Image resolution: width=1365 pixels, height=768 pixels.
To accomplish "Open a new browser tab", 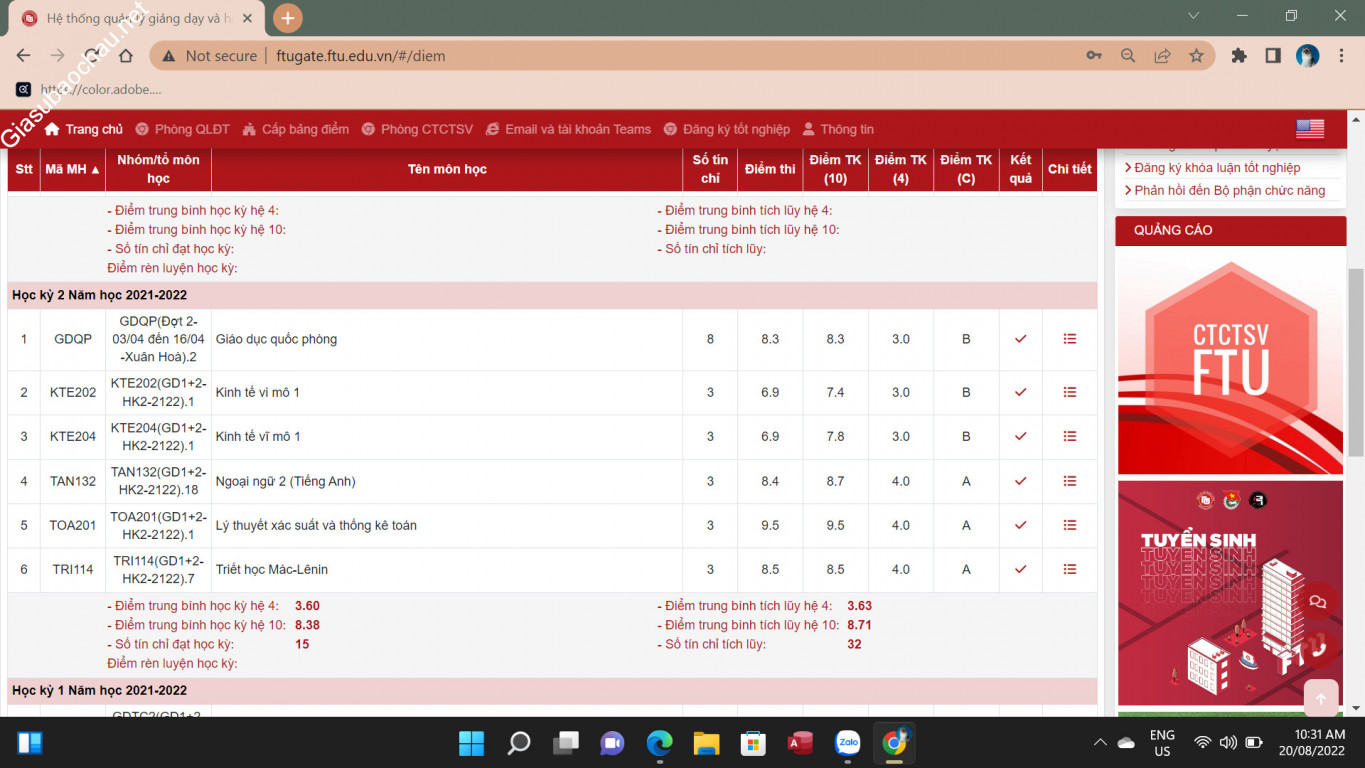I will pyautogui.click(x=287, y=18).
